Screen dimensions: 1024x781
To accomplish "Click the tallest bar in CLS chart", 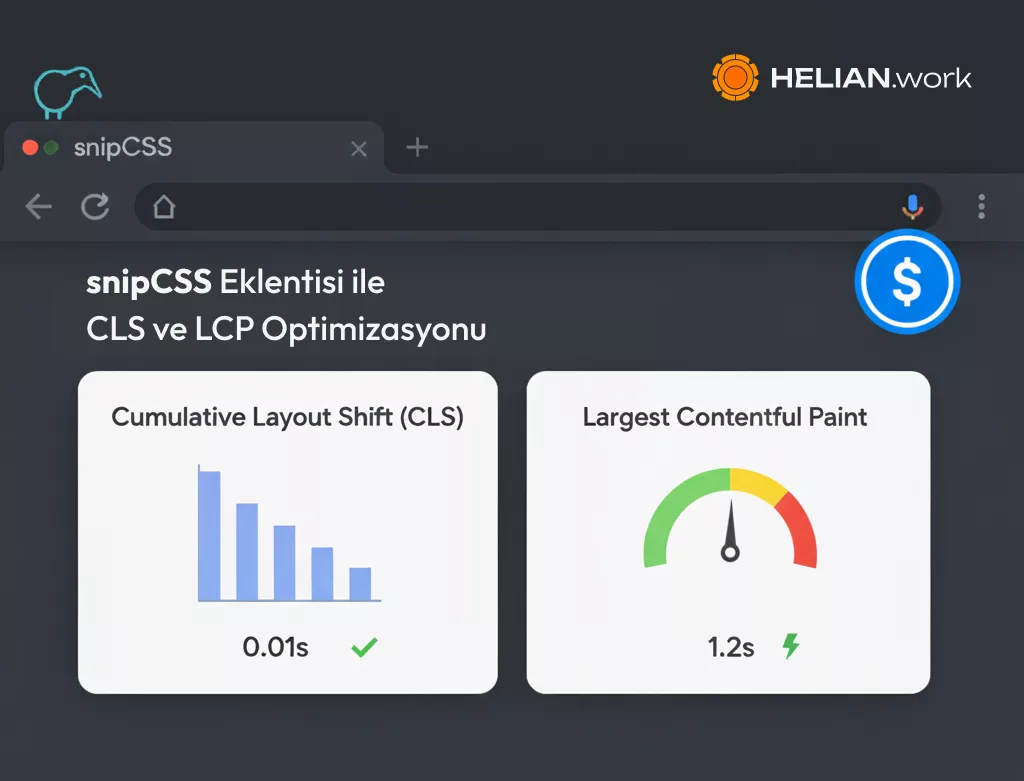I will click(209, 535).
